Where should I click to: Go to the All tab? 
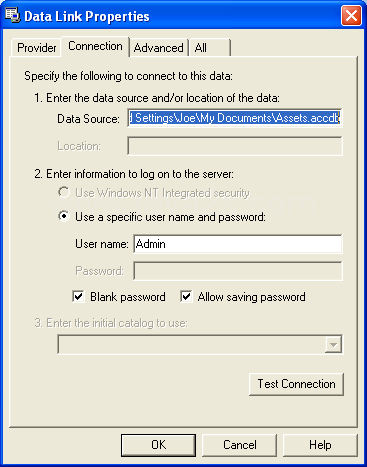(209, 48)
